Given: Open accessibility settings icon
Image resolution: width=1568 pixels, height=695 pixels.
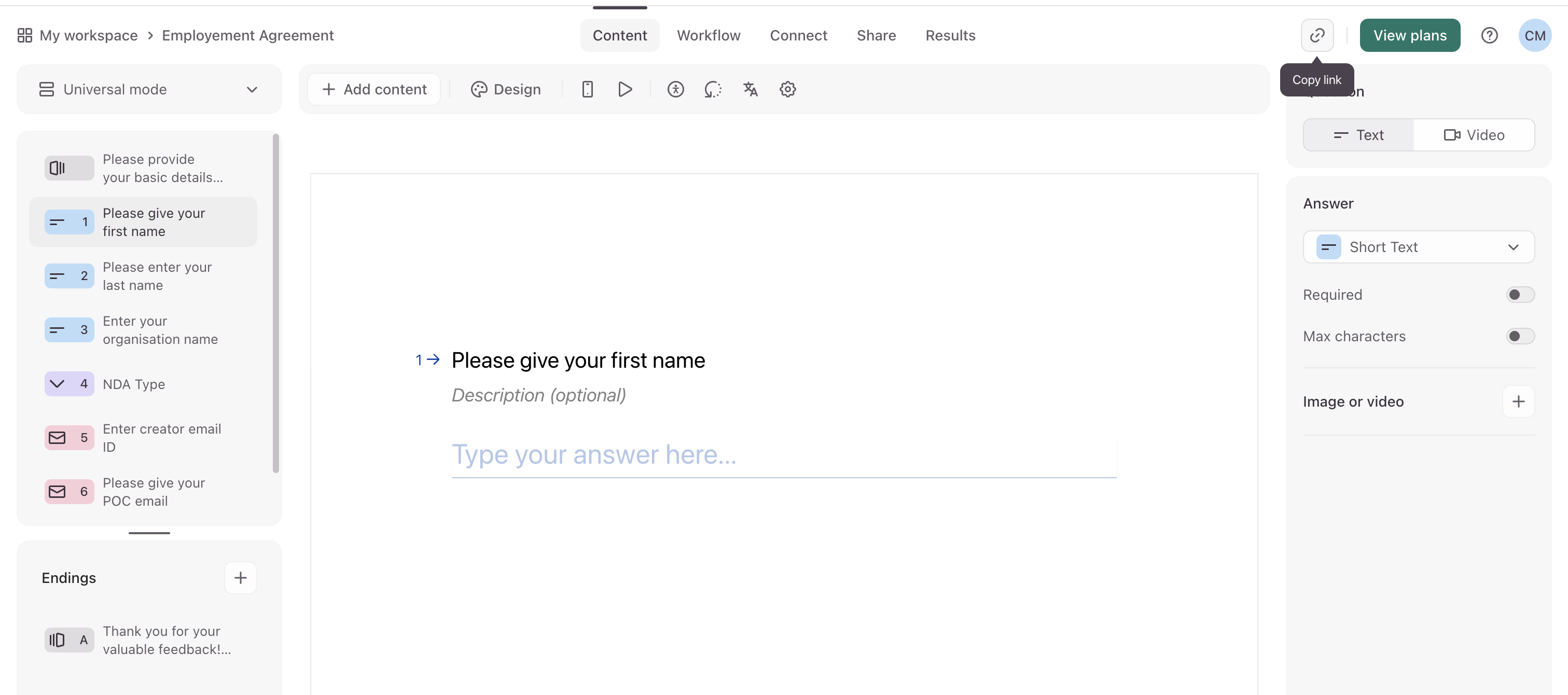Looking at the screenshot, I should click(675, 89).
